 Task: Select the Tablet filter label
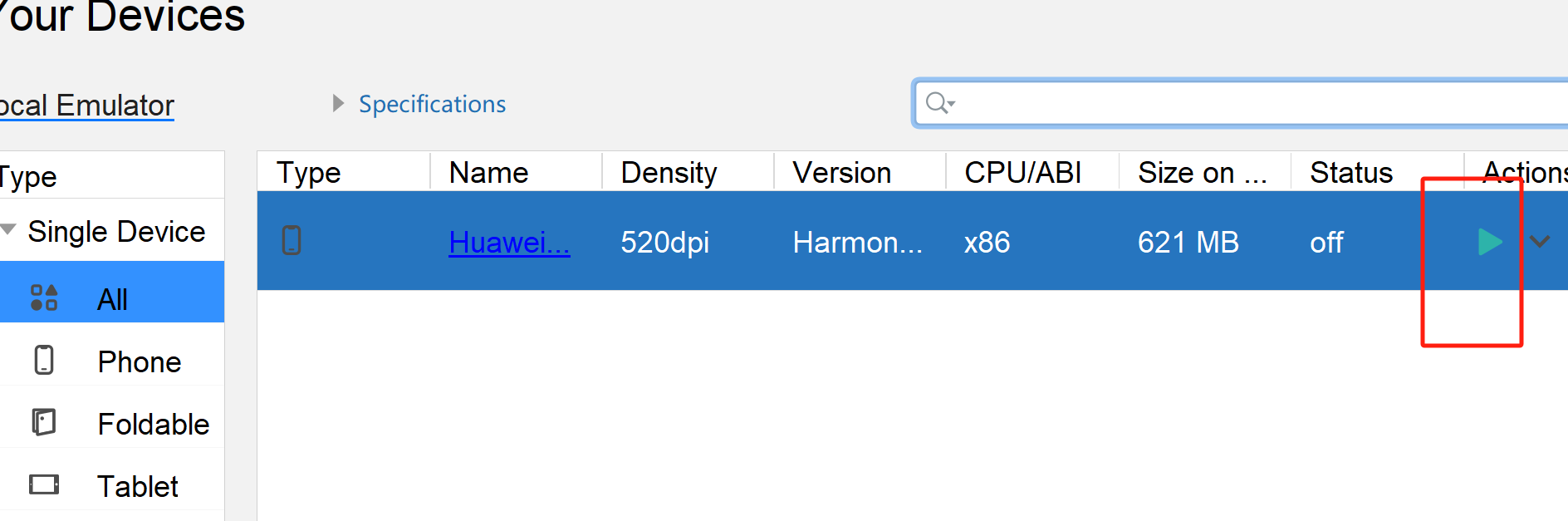[x=138, y=486]
